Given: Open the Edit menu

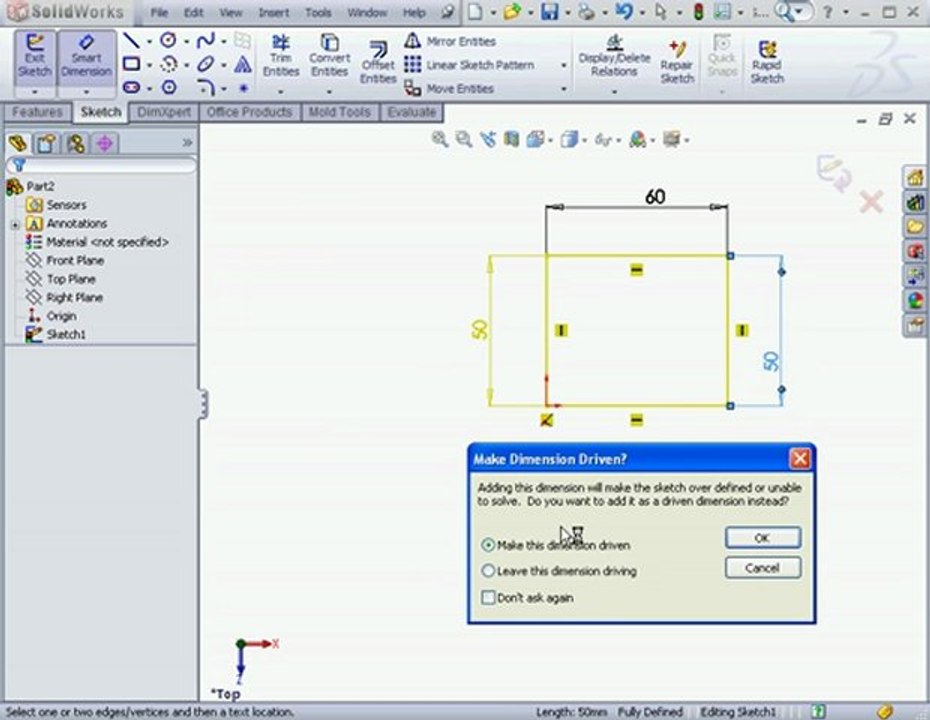Looking at the screenshot, I should pyautogui.click(x=193, y=12).
